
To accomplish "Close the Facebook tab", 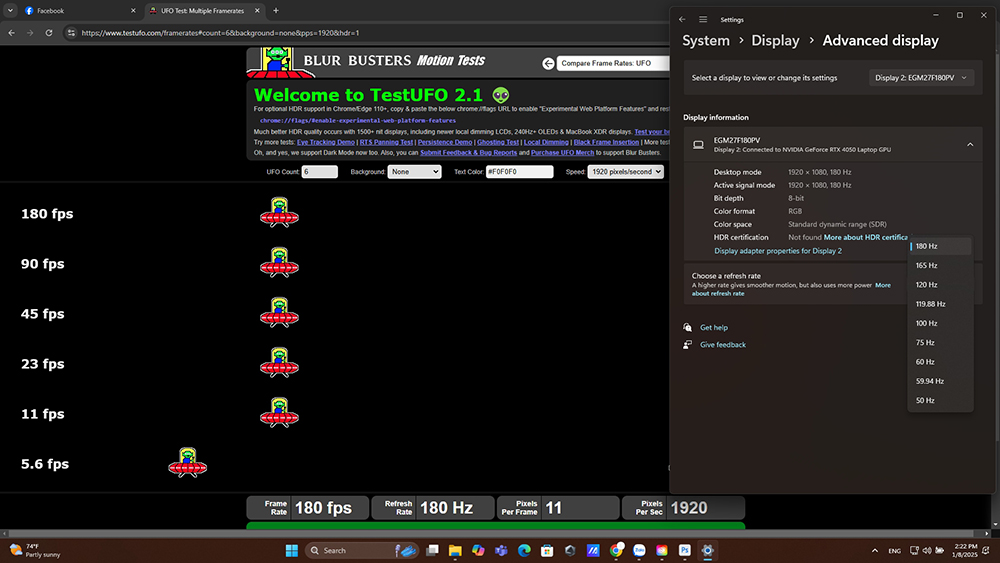I will tap(133, 11).
